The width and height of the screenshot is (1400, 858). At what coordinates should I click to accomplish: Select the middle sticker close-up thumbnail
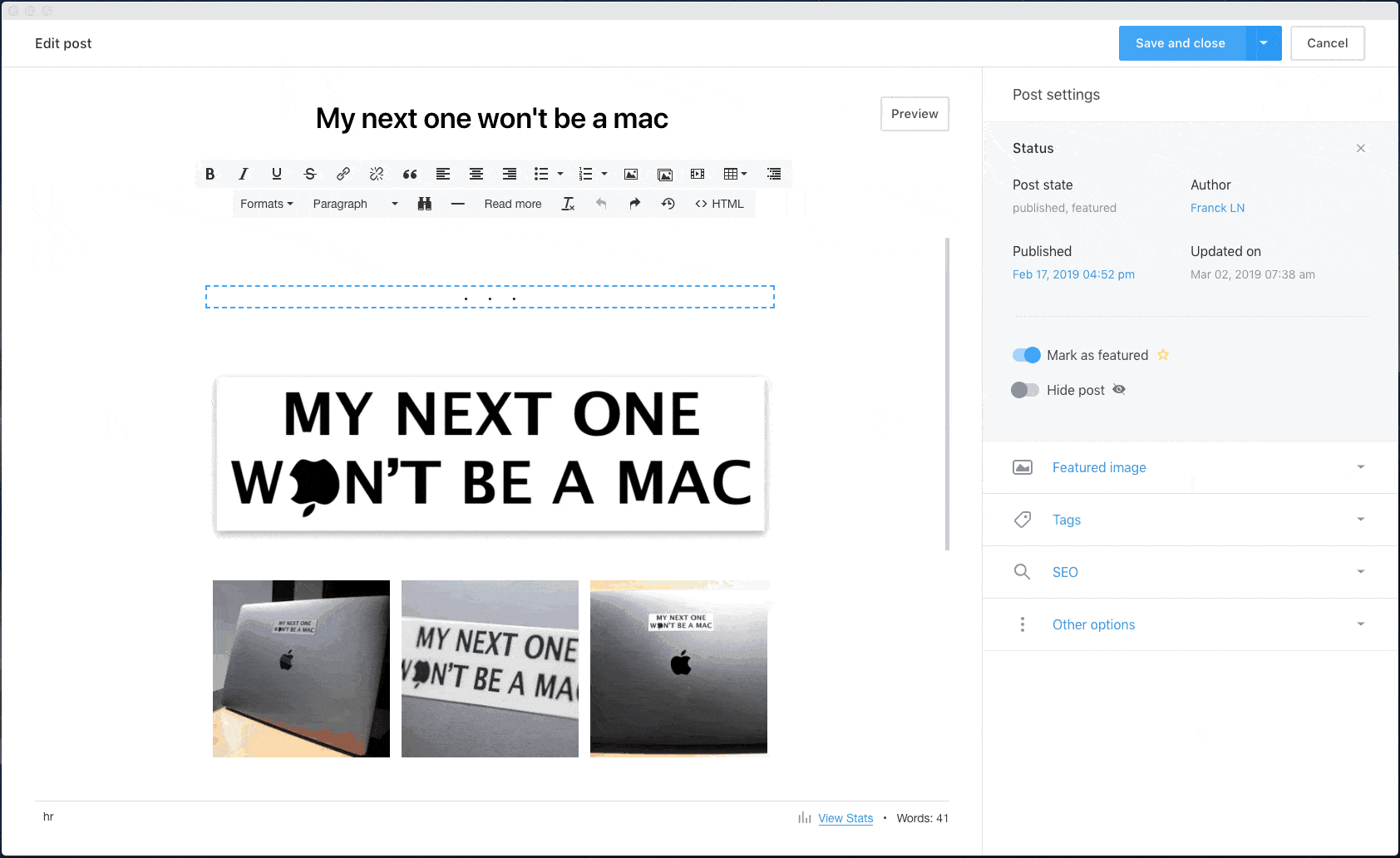click(x=490, y=668)
